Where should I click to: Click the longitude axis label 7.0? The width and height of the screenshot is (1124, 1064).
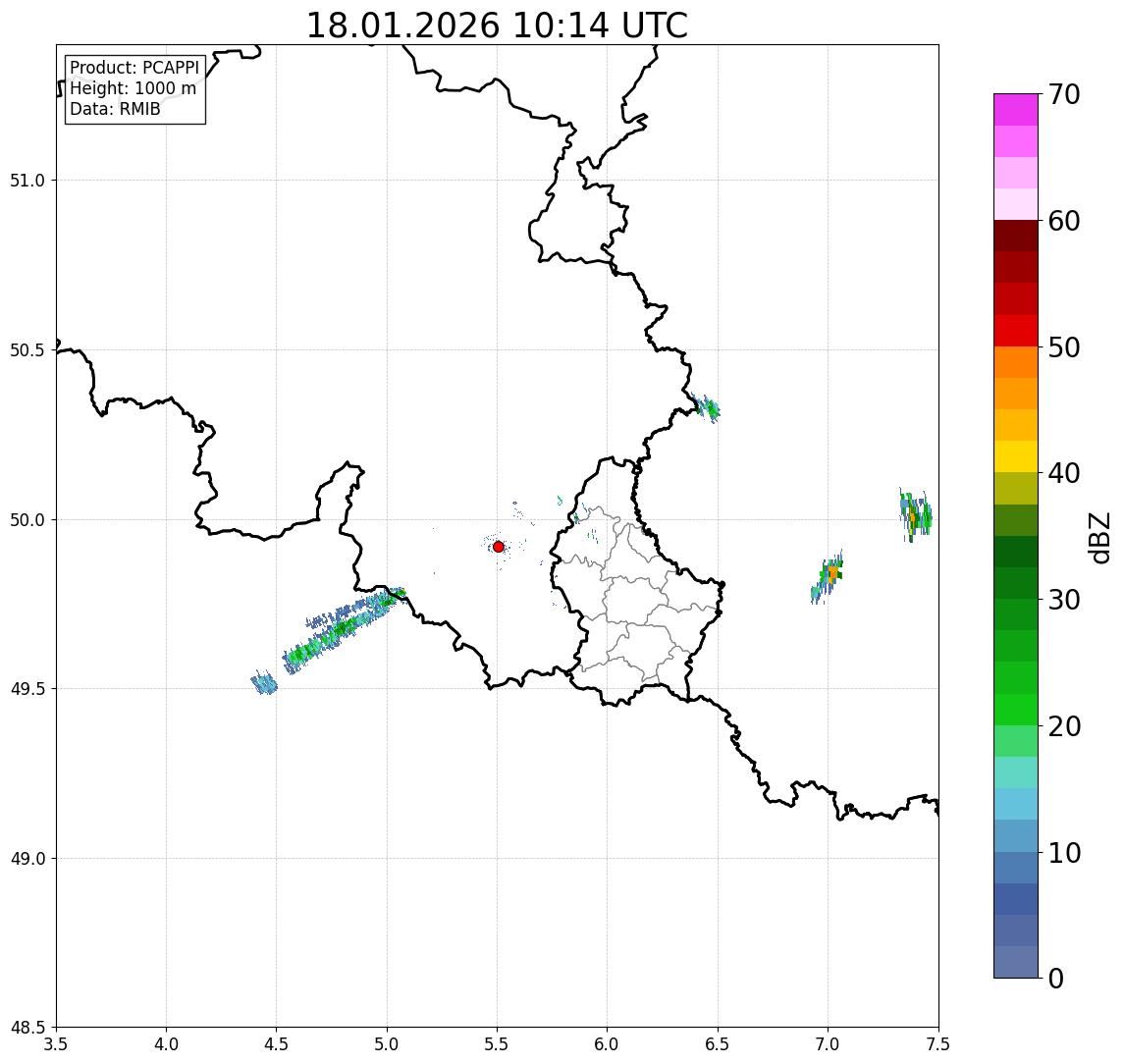coord(828,1044)
